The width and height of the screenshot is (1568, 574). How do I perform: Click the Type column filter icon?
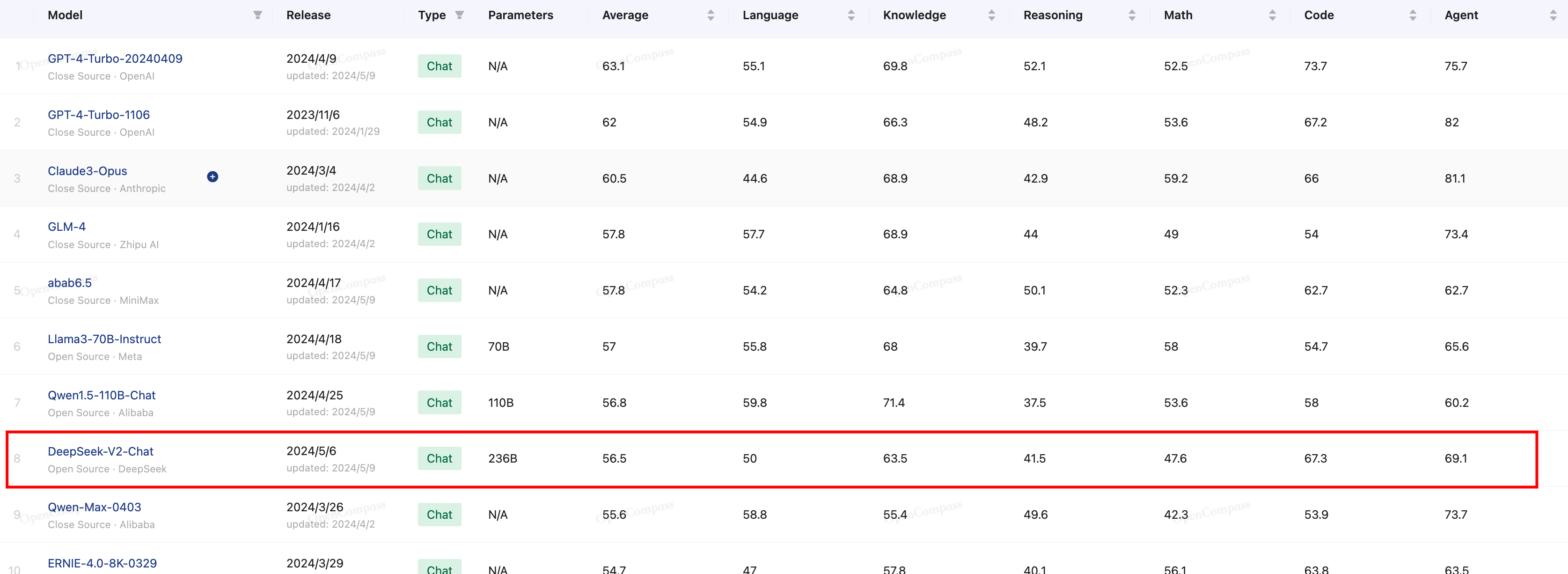pyautogui.click(x=460, y=15)
